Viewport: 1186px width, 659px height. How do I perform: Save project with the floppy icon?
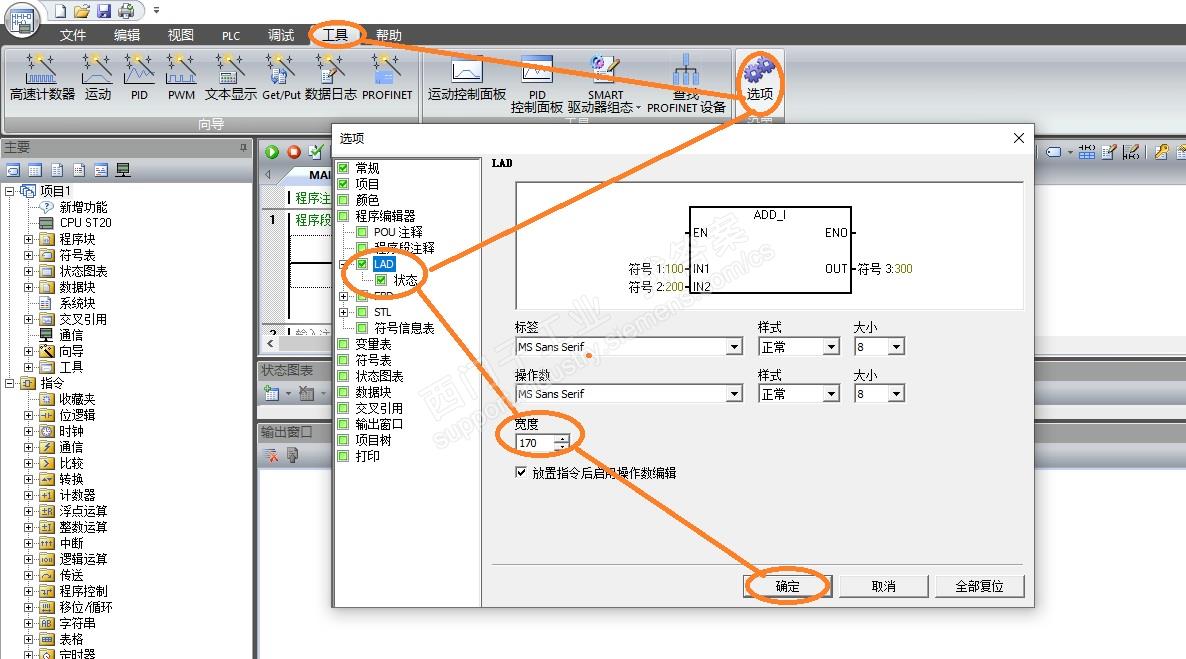104,11
